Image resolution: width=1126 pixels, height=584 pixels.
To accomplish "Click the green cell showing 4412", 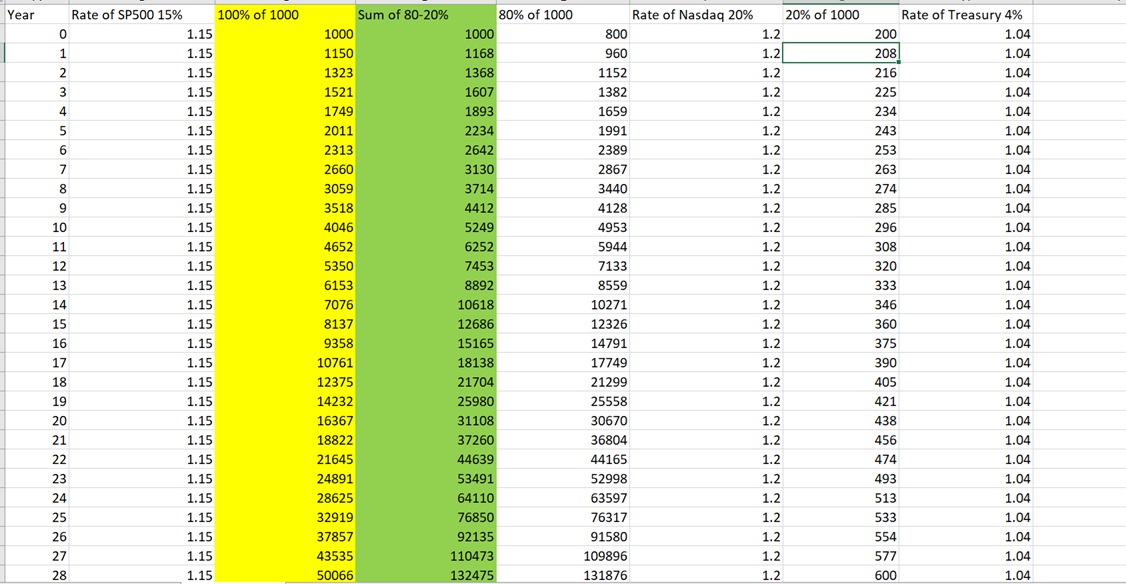I will [425, 208].
